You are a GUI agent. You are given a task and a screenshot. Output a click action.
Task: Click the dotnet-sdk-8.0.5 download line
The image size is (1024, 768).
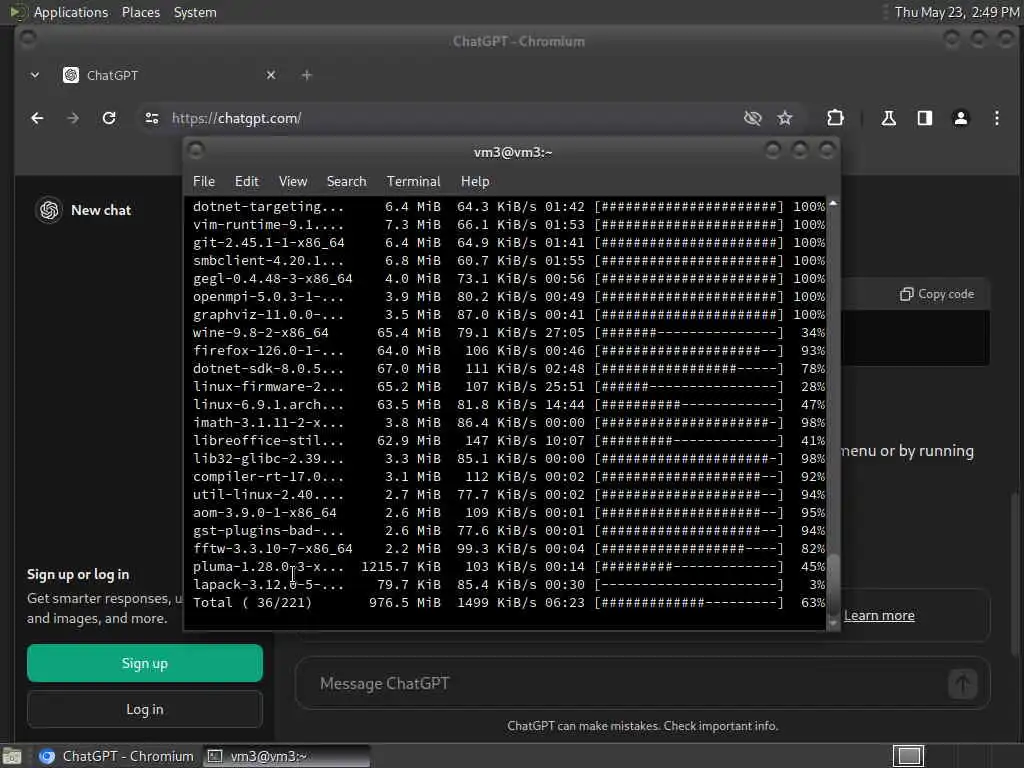(x=509, y=369)
